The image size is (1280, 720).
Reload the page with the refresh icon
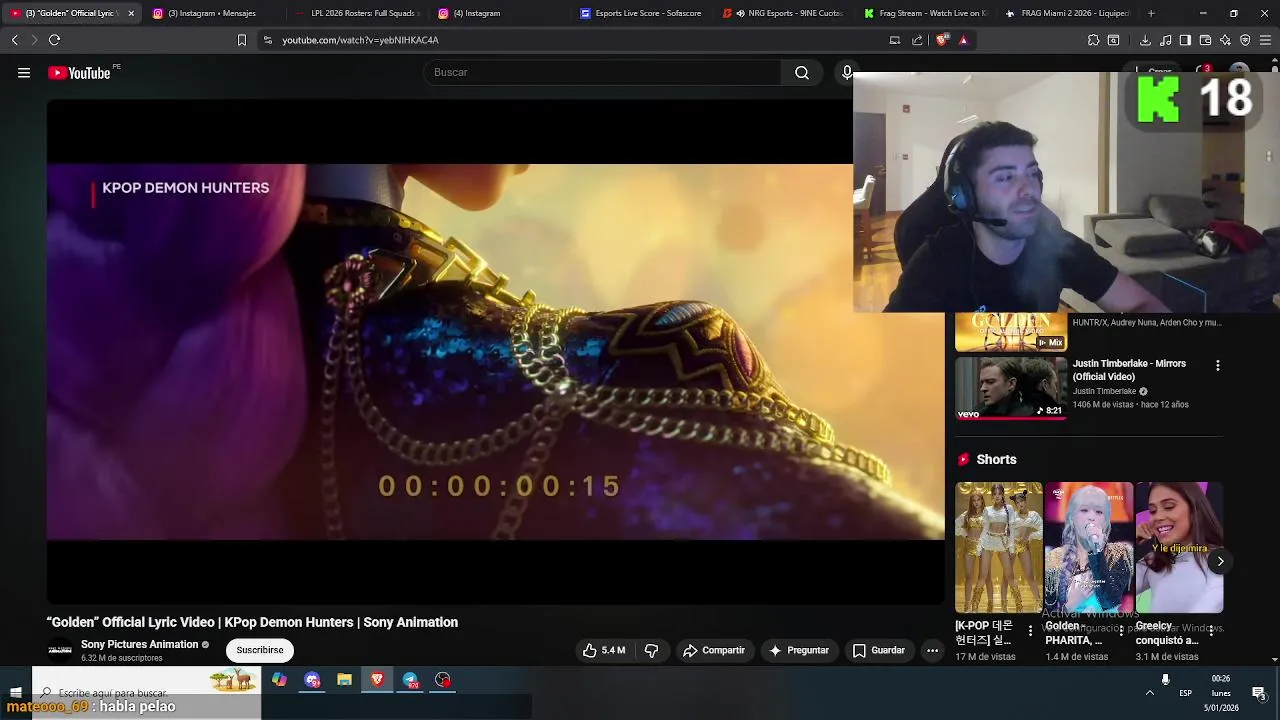coord(54,40)
